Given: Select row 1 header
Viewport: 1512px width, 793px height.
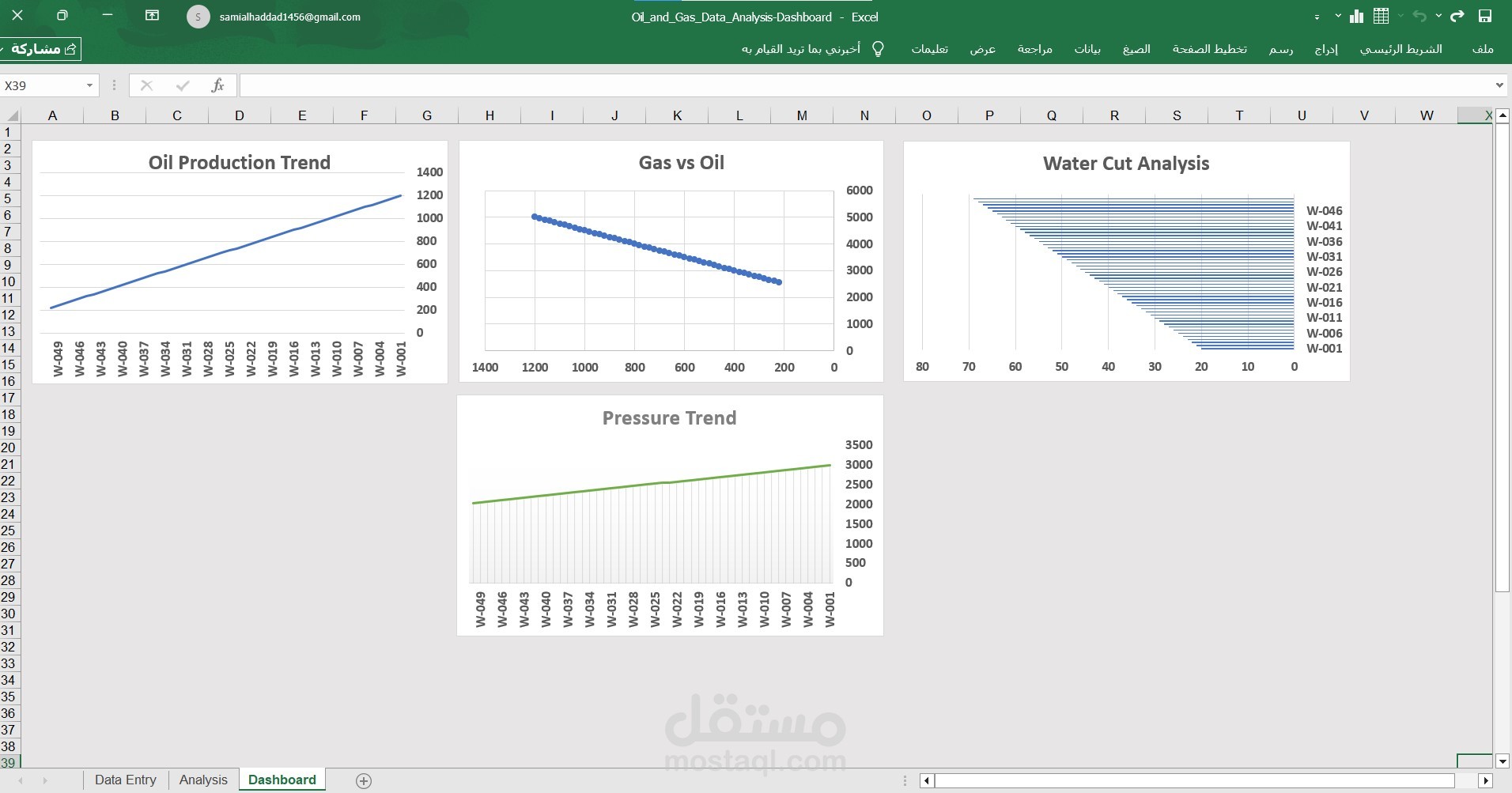Looking at the screenshot, I should point(9,132).
